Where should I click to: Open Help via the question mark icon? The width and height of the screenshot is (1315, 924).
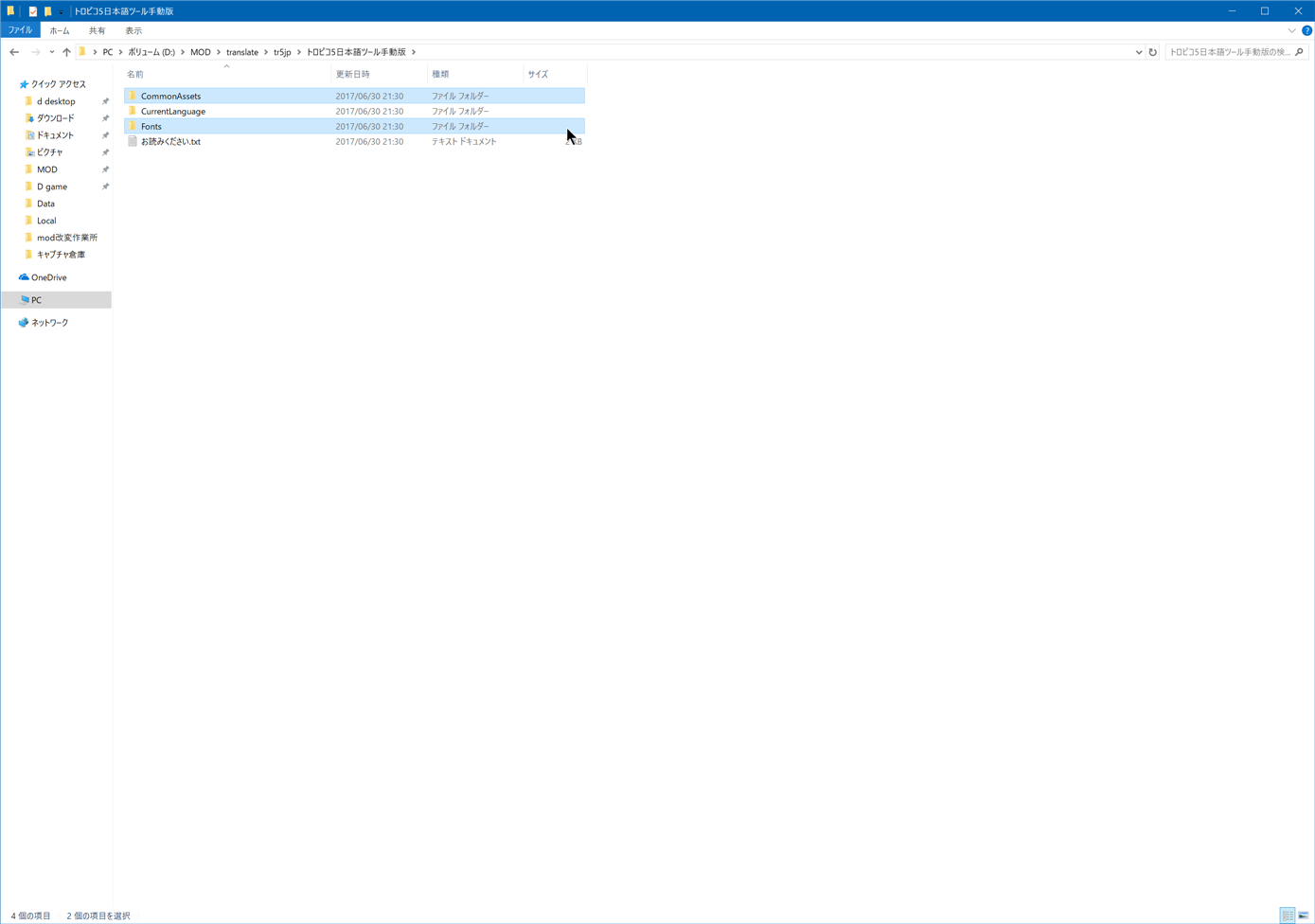[x=1306, y=30]
